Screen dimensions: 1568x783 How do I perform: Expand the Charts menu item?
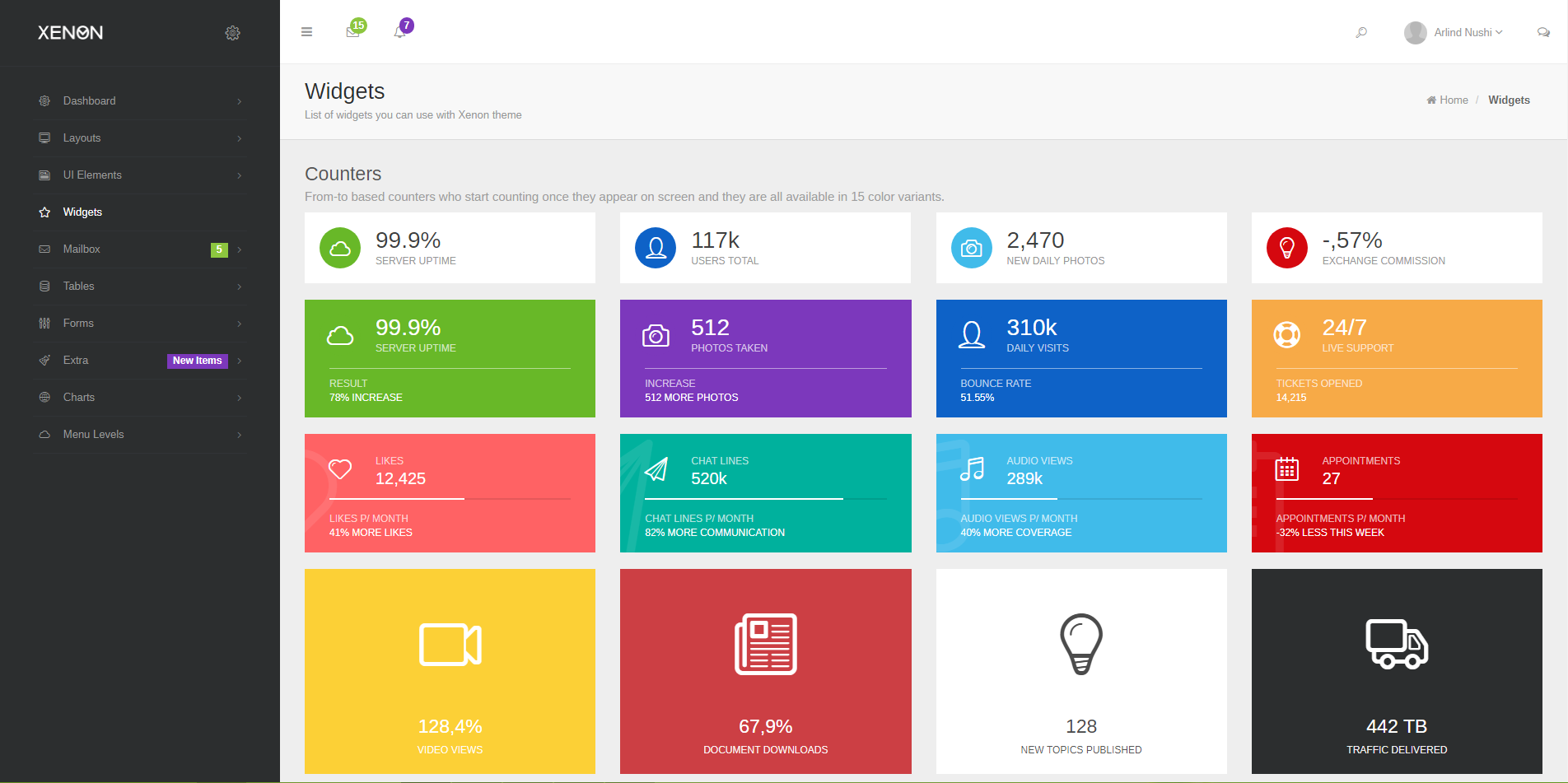pyautogui.click(x=79, y=398)
